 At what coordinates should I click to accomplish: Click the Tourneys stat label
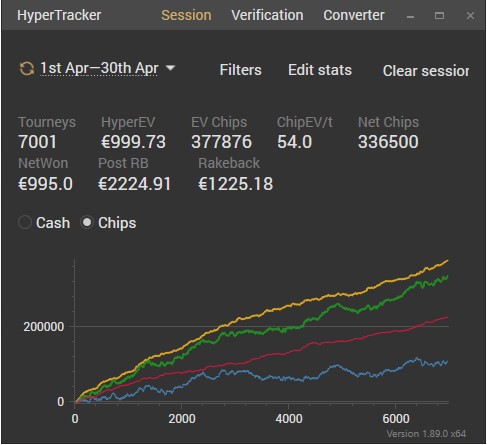pyautogui.click(x=47, y=122)
